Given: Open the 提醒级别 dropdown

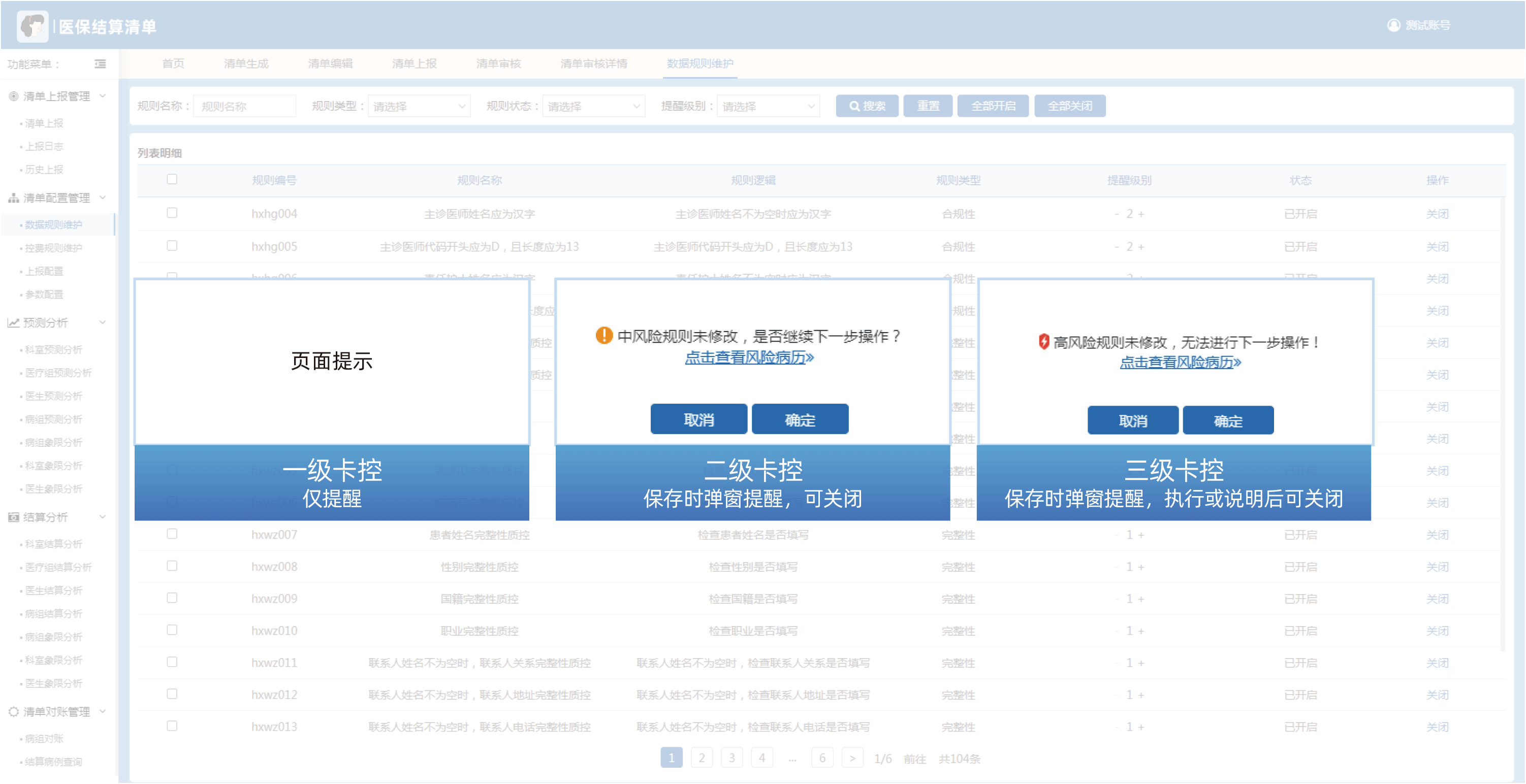Looking at the screenshot, I should click(768, 106).
